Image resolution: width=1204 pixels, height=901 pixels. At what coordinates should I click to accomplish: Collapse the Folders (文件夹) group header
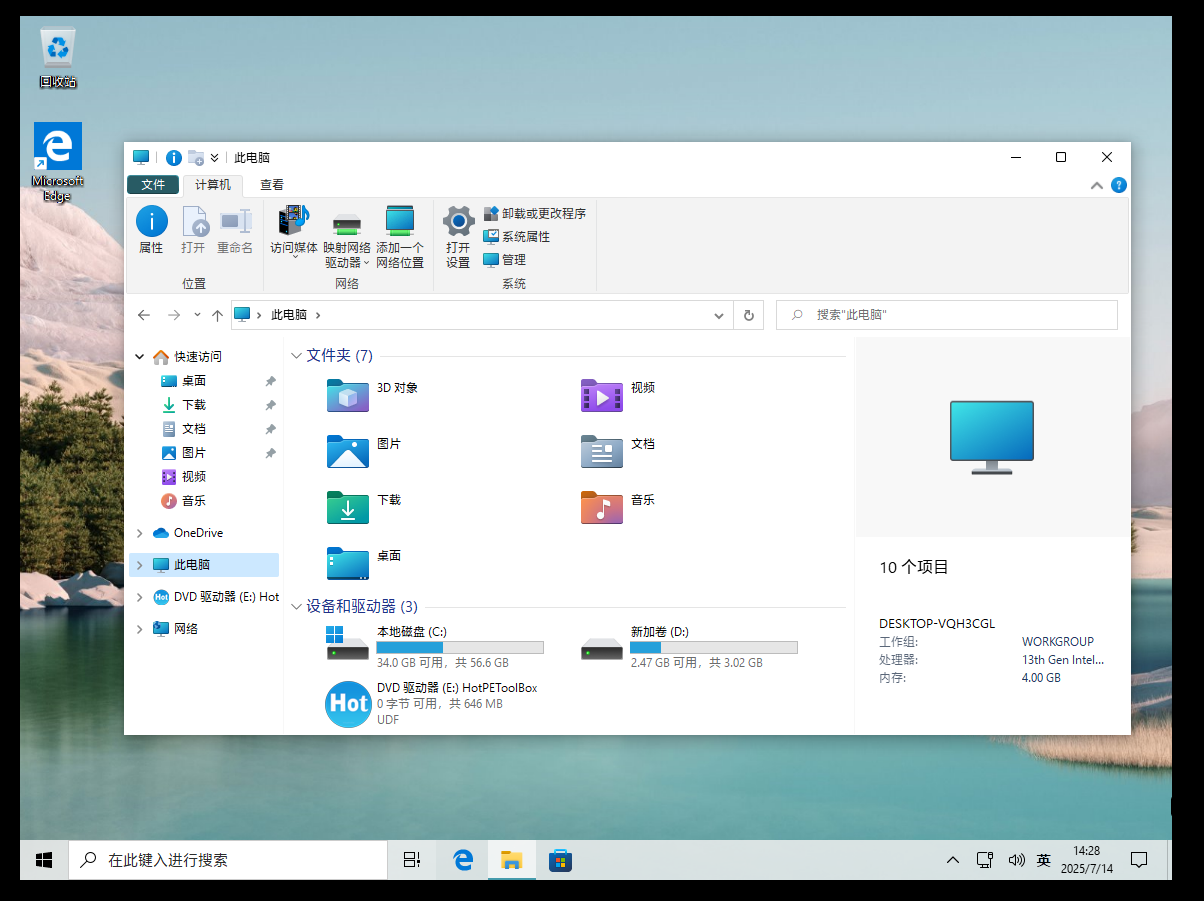click(x=296, y=356)
